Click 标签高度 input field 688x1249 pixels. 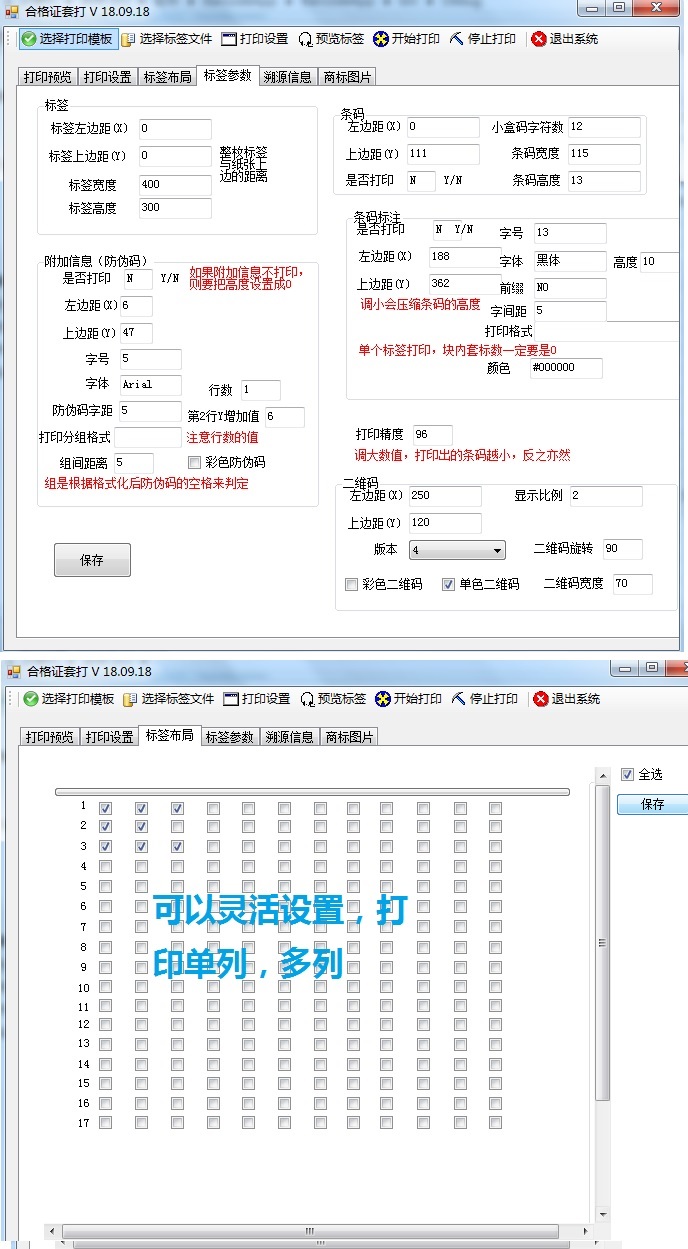coord(175,208)
